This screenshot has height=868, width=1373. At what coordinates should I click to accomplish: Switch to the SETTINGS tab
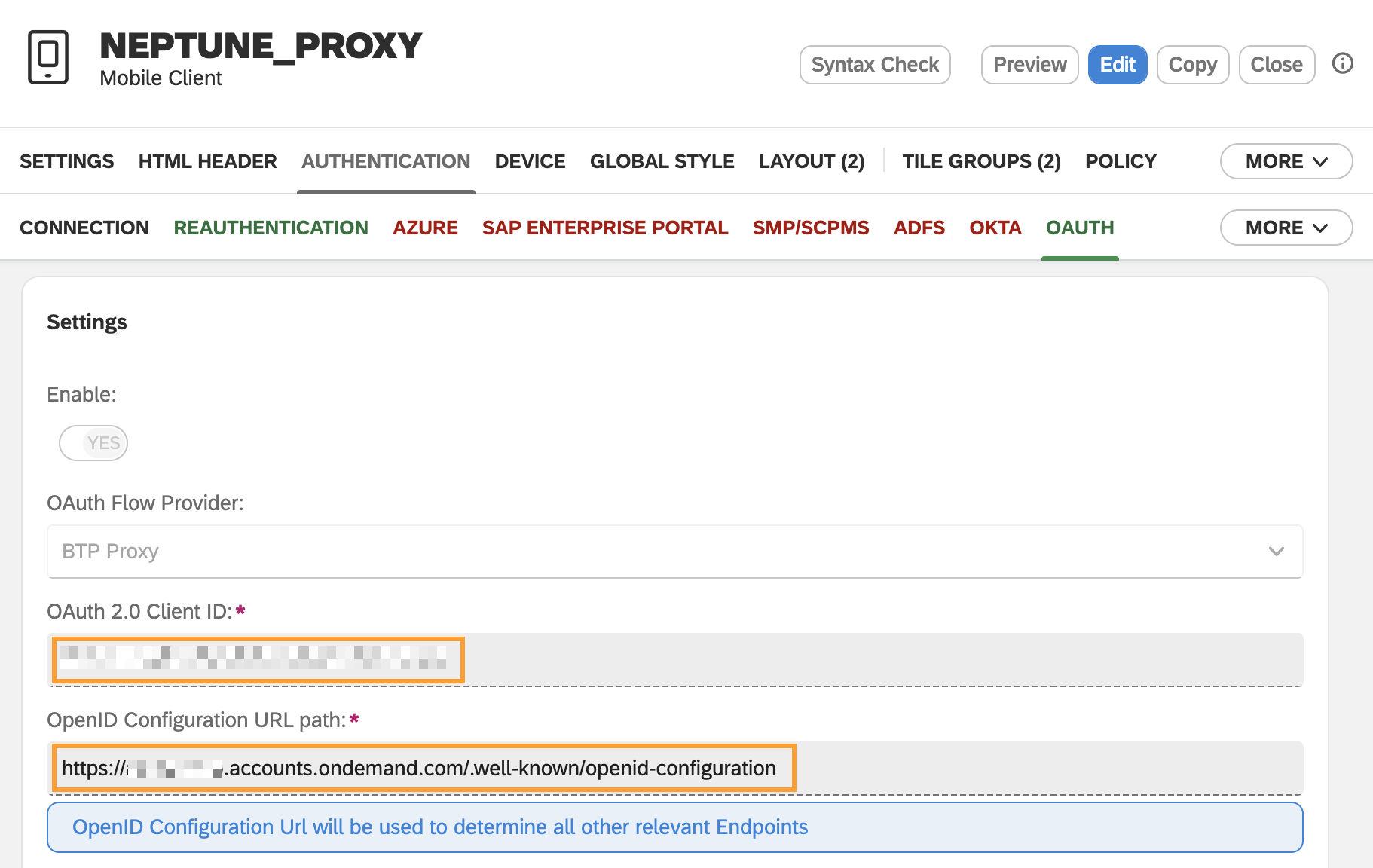66,160
